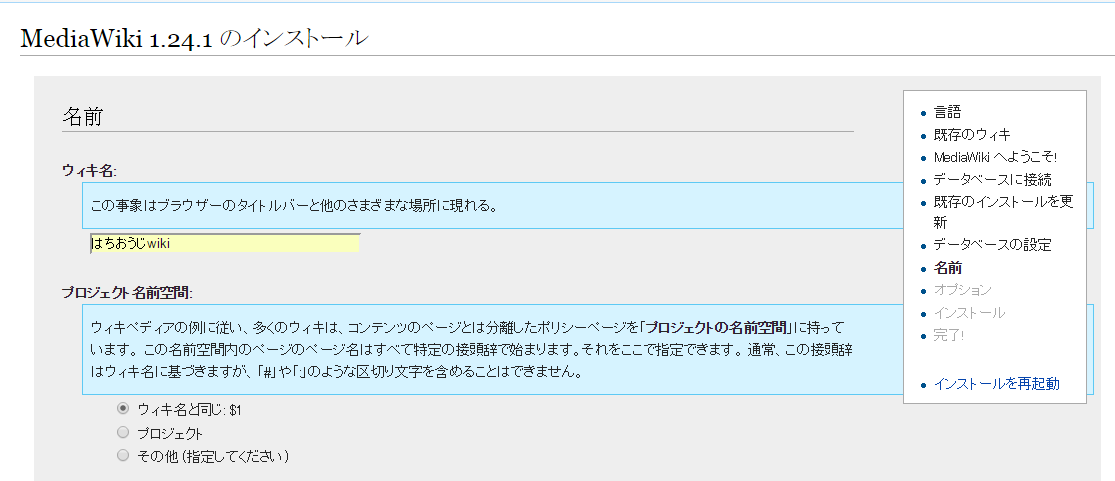Click the ウィキ名: field label
Screen dimensions: 1115x481
coord(90,170)
